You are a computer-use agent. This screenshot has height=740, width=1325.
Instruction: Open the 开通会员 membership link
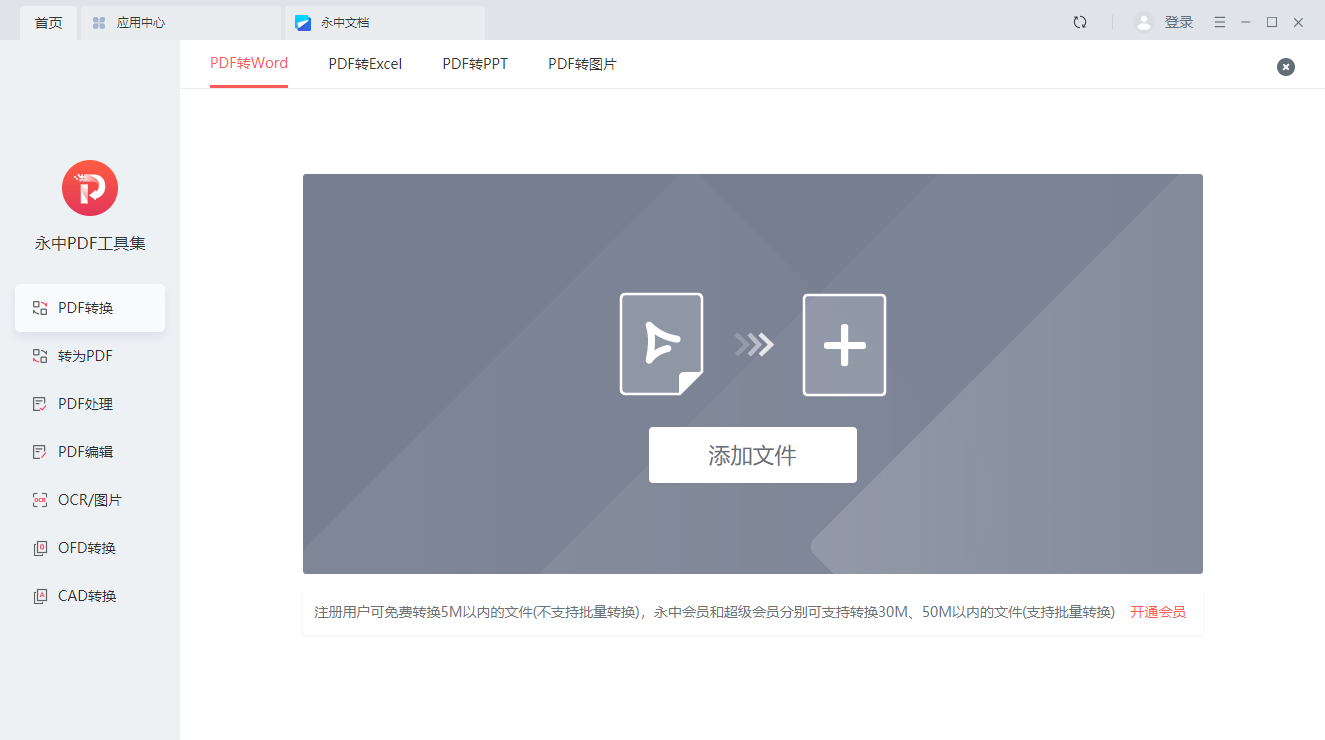point(1157,611)
